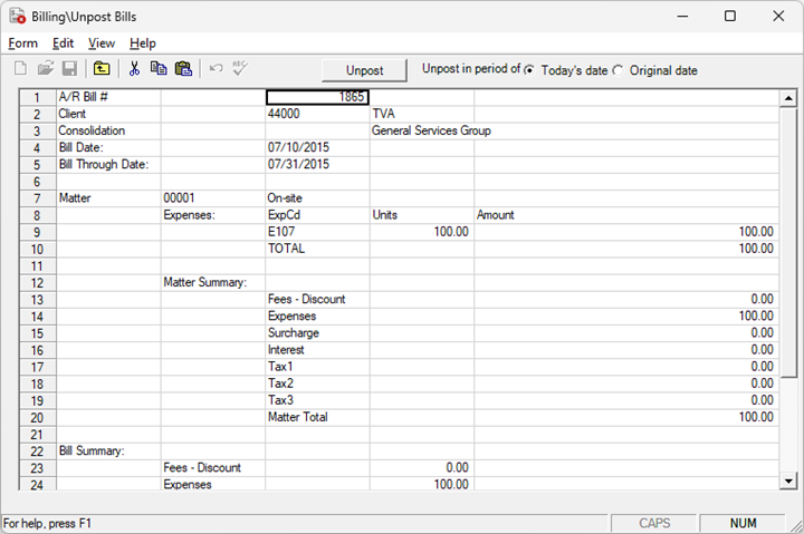Click the A/R Bill # field containing 1865

(x=318, y=98)
